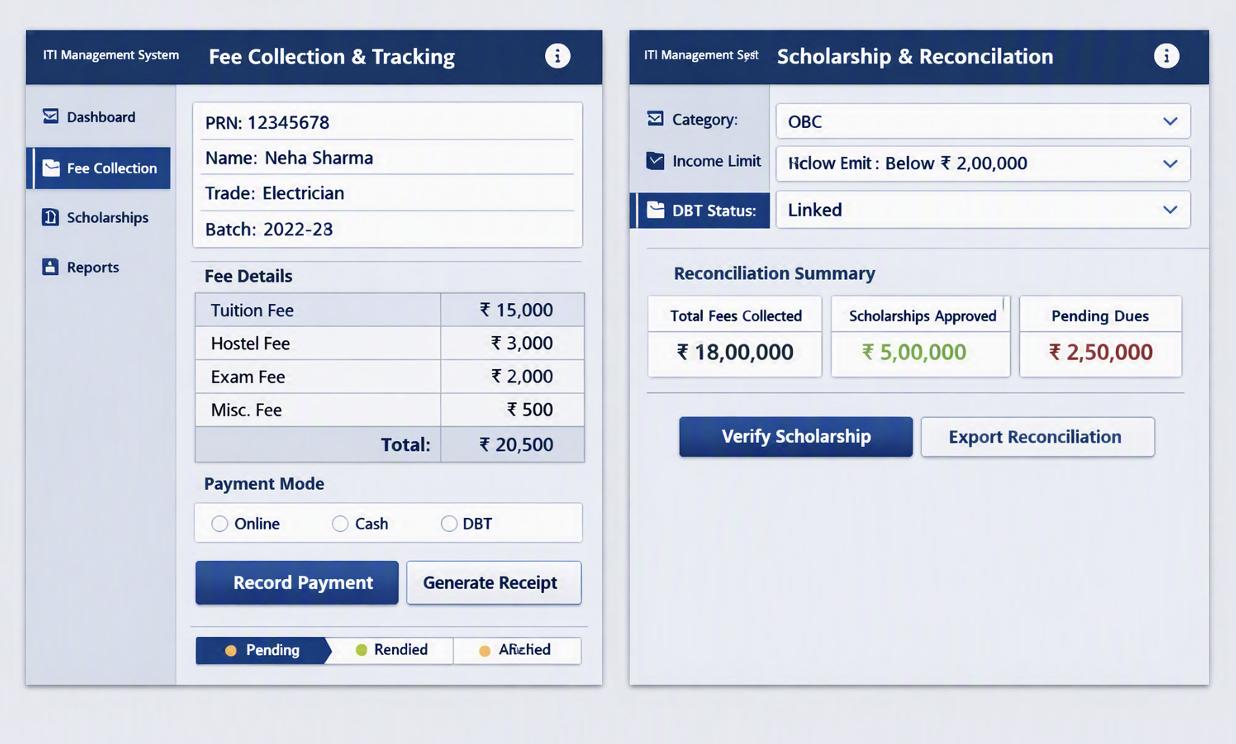
Task: Click the PRN: 12345678 field
Action: tap(388, 122)
